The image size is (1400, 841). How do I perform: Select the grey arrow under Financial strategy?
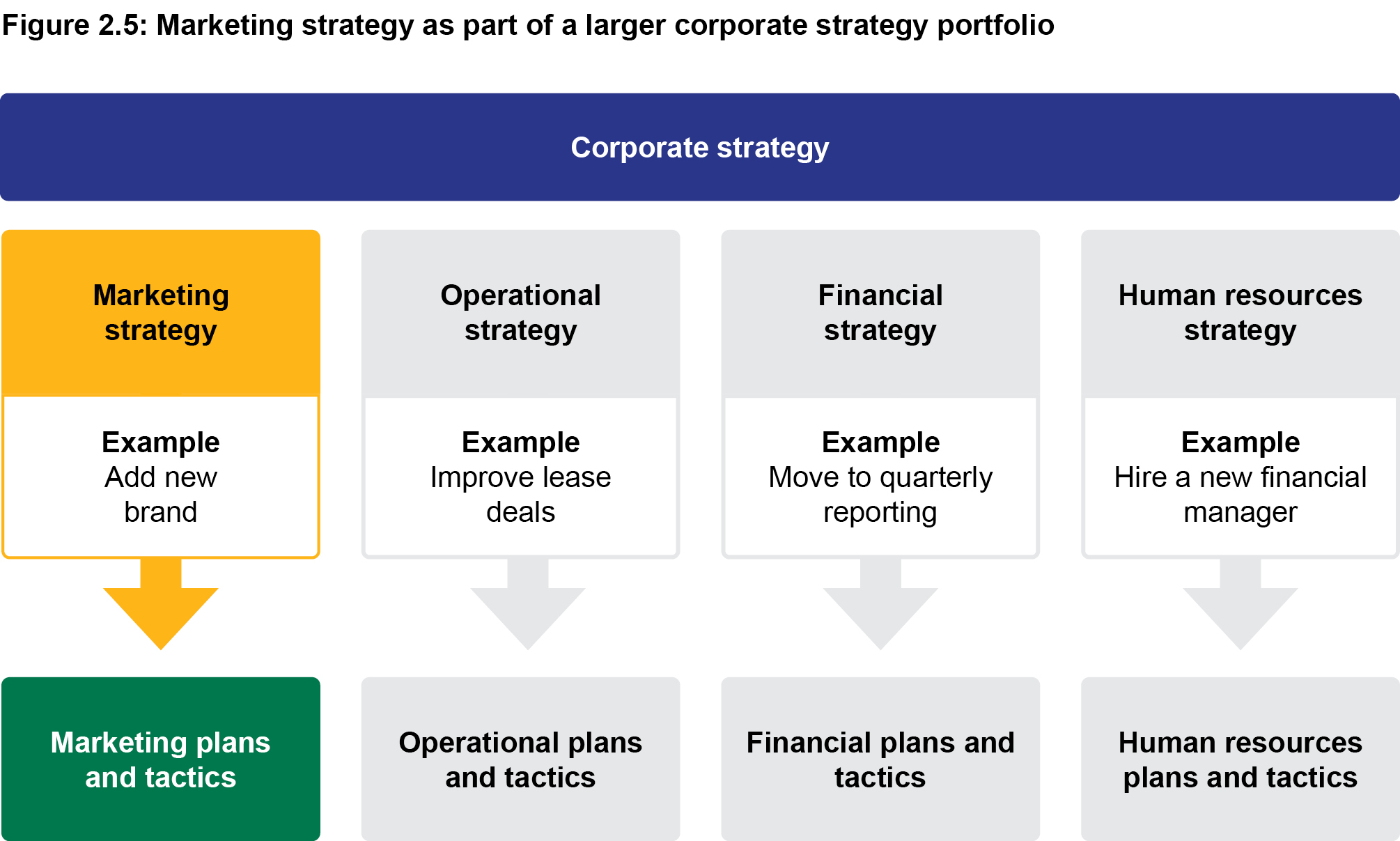[x=880, y=608]
